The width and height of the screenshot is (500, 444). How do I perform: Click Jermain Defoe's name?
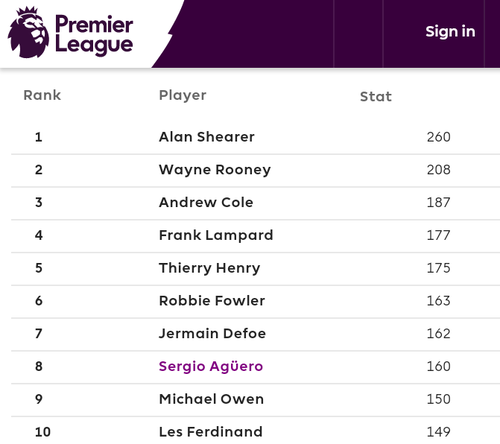212,333
